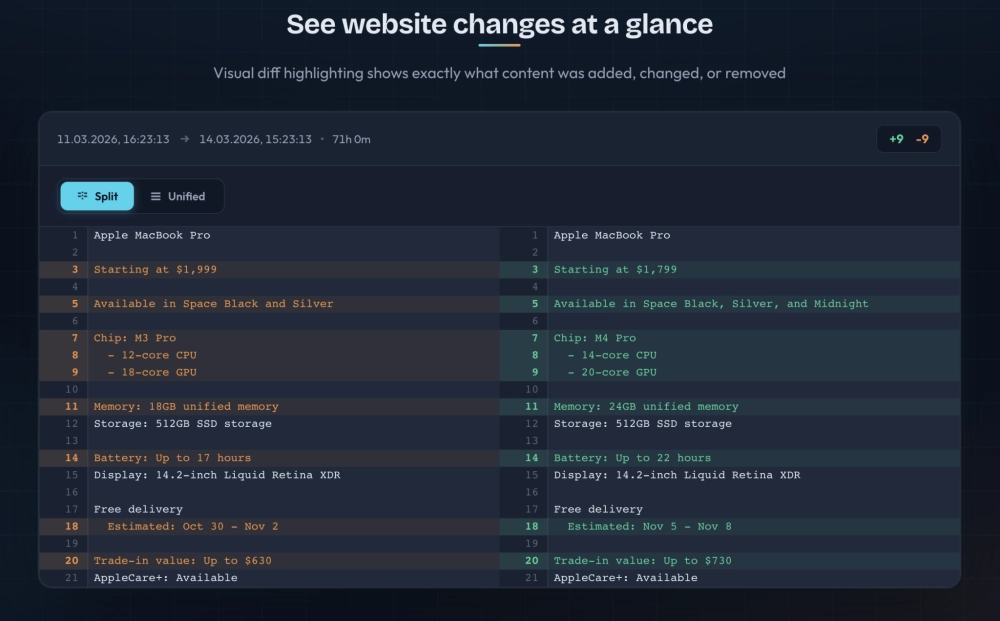Screen dimensions: 1000x621
Task: Select the added 'Chip: M4 Pro' line
Action: (595, 338)
